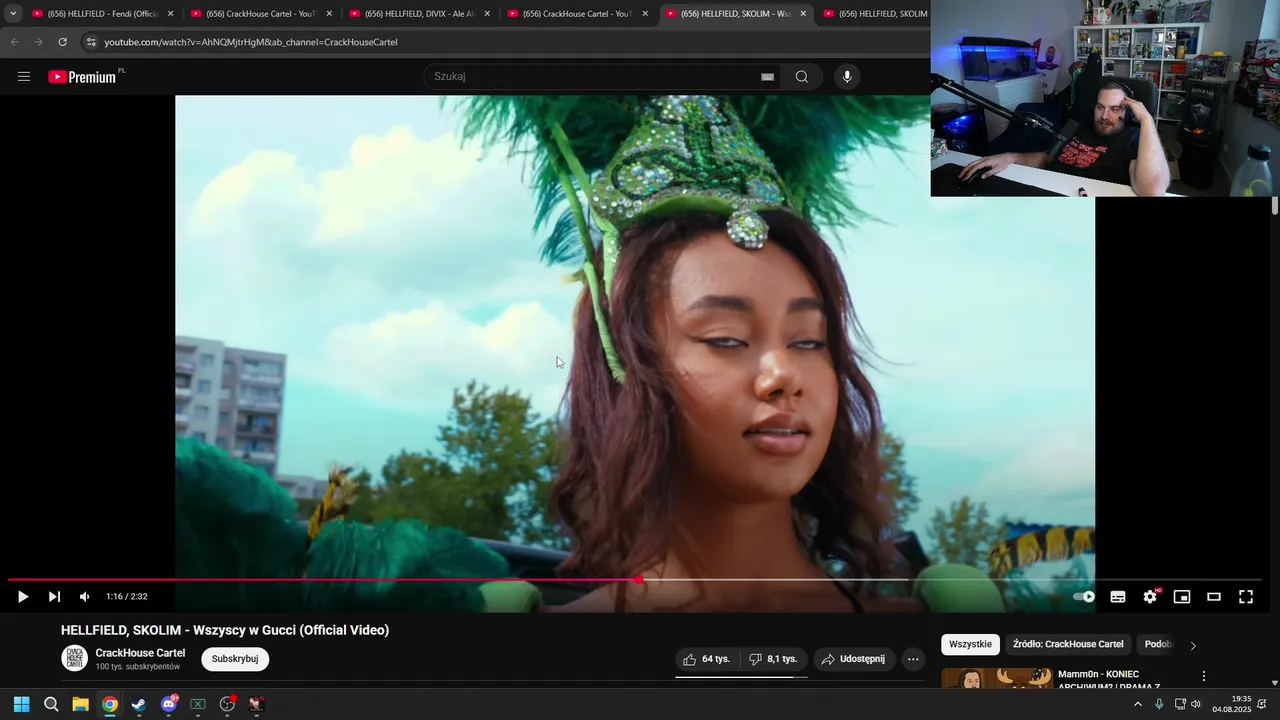Switch to theater mode
This screenshot has height=720, width=1280.
[x=1214, y=597]
